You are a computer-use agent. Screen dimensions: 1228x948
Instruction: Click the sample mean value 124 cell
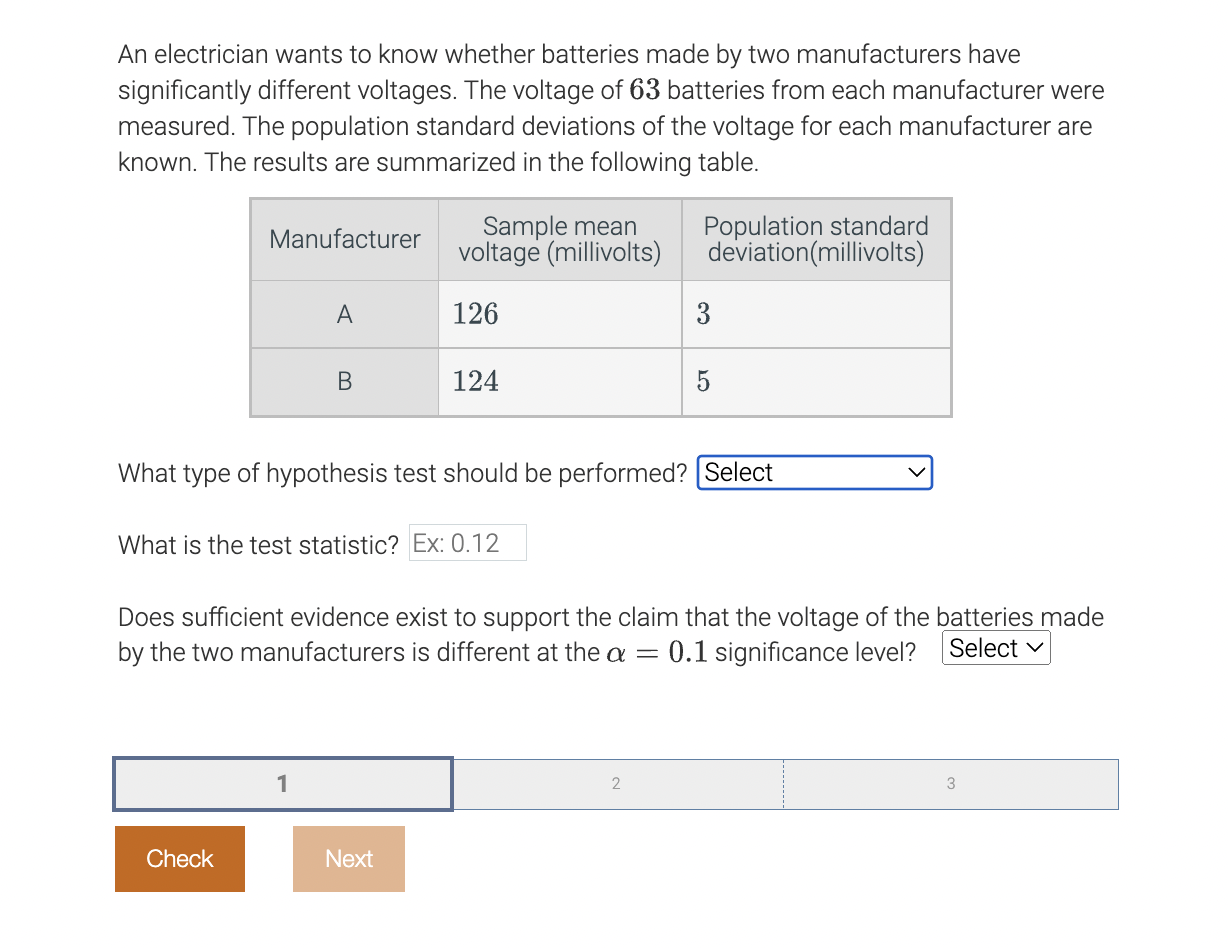coord(559,381)
